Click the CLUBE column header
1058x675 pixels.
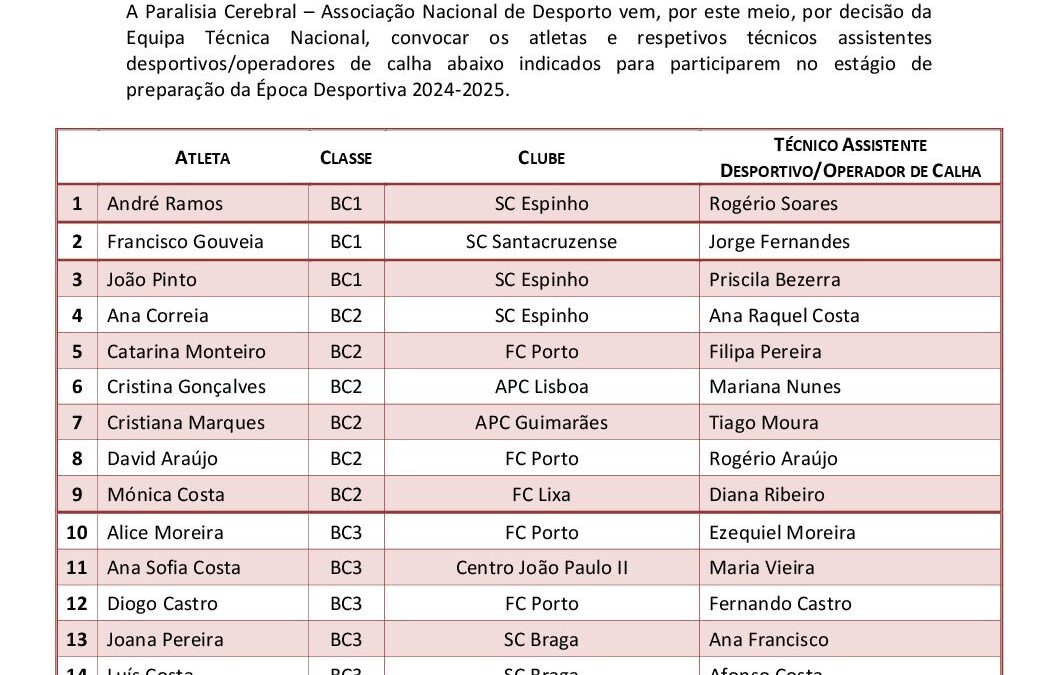(x=541, y=158)
